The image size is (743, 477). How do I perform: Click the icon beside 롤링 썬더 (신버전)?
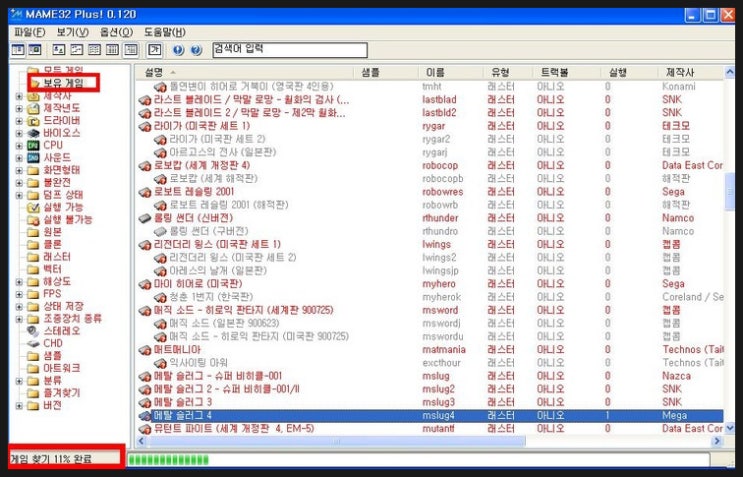[145, 218]
